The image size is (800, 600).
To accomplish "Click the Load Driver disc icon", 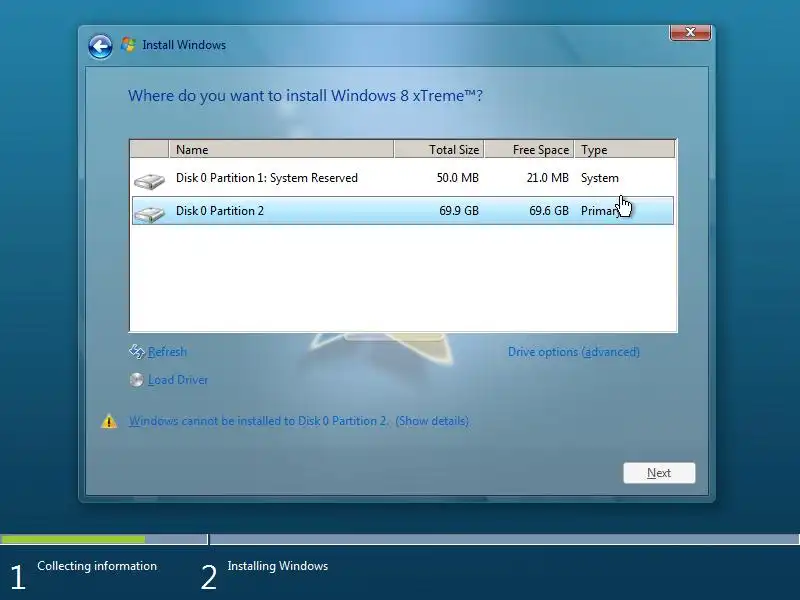I will coord(136,380).
